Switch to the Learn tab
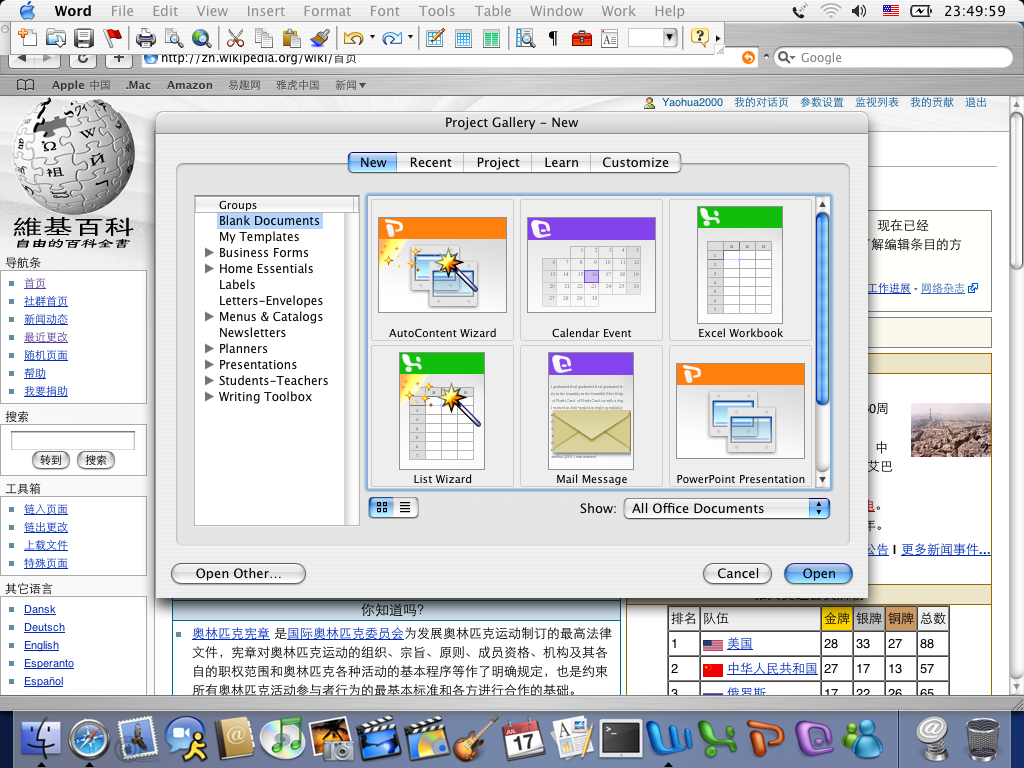The height and width of the screenshot is (768, 1024). click(x=561, y=163)
